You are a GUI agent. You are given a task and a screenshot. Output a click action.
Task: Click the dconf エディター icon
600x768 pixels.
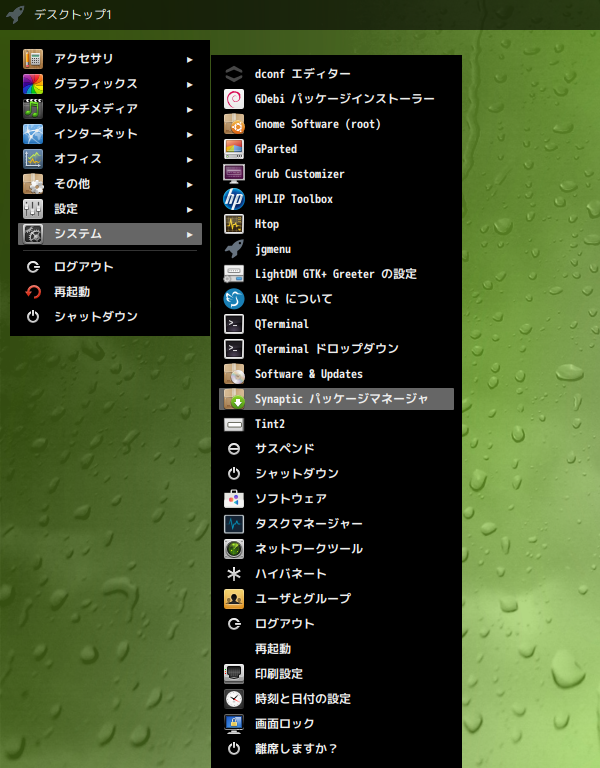234,74
